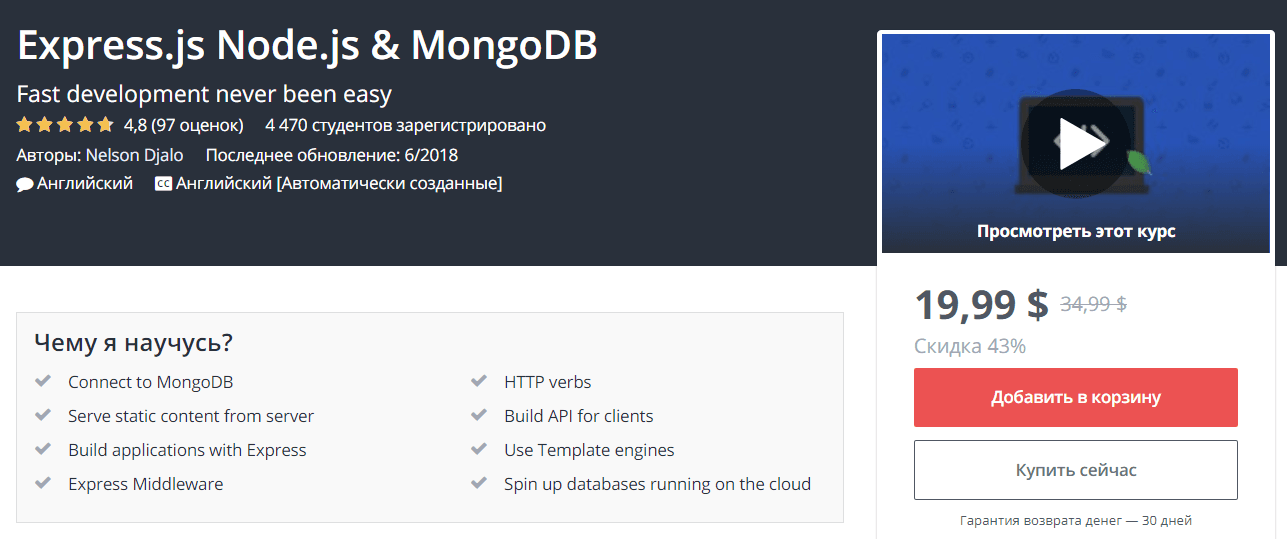Viewport: 1287px width, 539px height.
Task: Click the 'Connect to MongoDB' item text
Action: pos(150,382)
